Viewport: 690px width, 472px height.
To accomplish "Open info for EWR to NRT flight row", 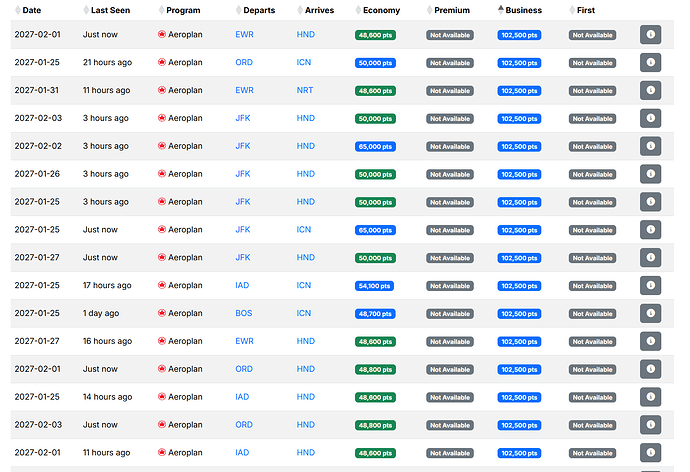I will point(650,90).
